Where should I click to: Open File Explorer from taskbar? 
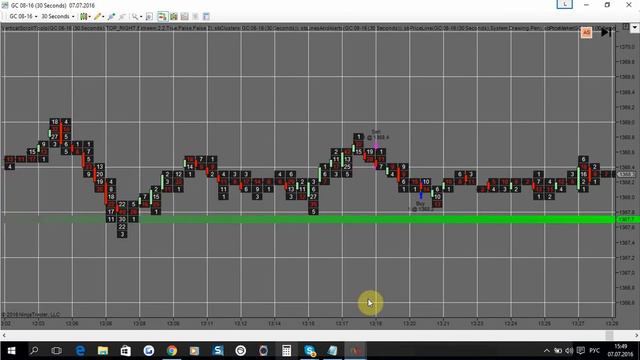coord(103,350)
